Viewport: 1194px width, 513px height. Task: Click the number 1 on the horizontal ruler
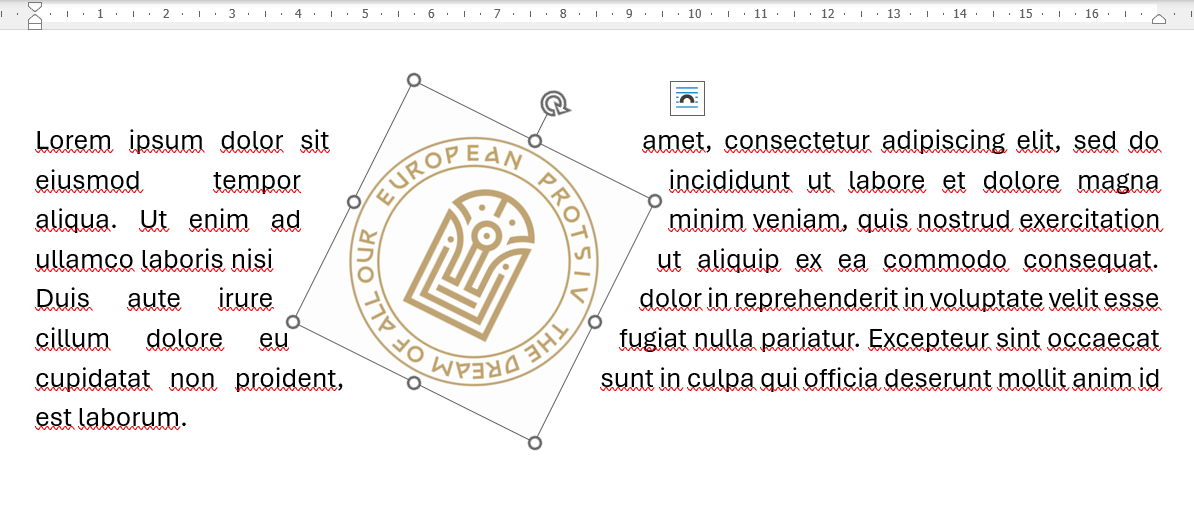pos(100,14)
